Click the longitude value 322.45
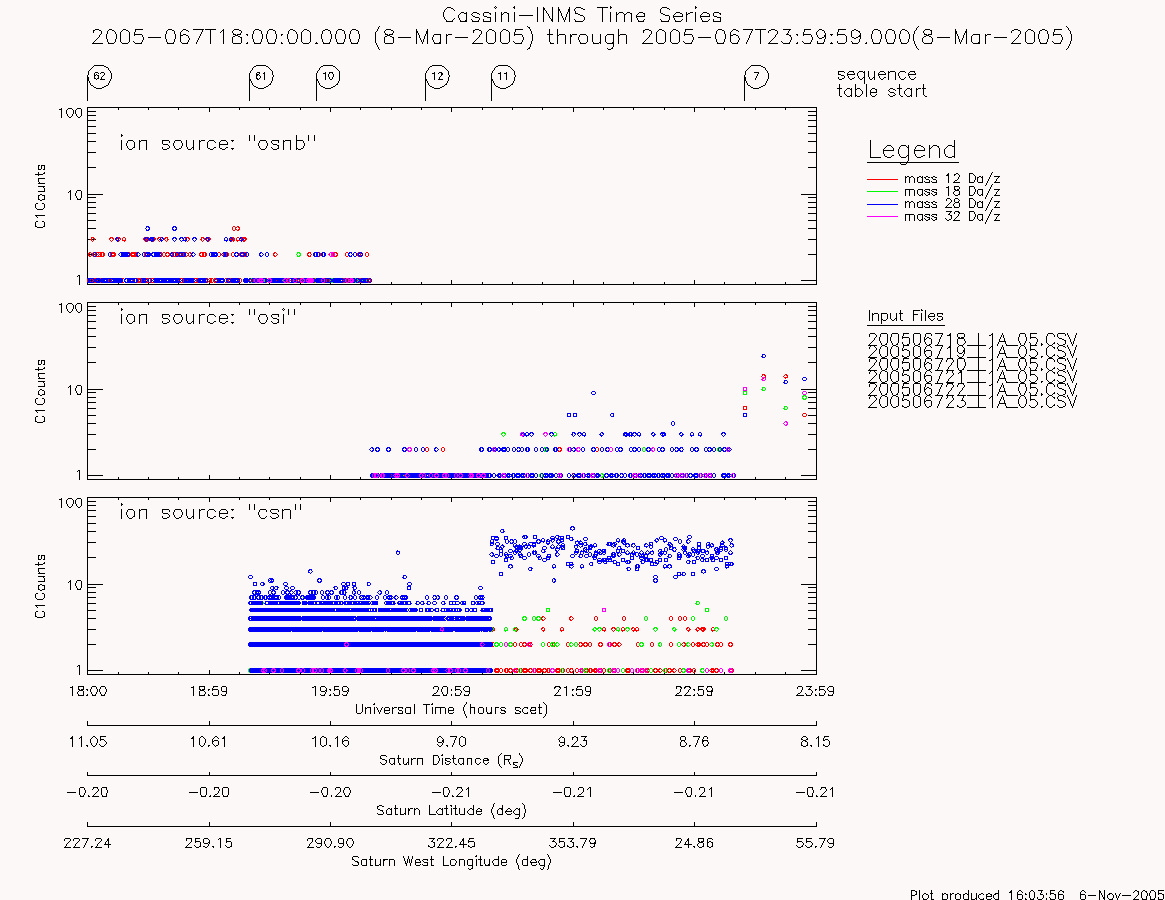 [451, 844]
